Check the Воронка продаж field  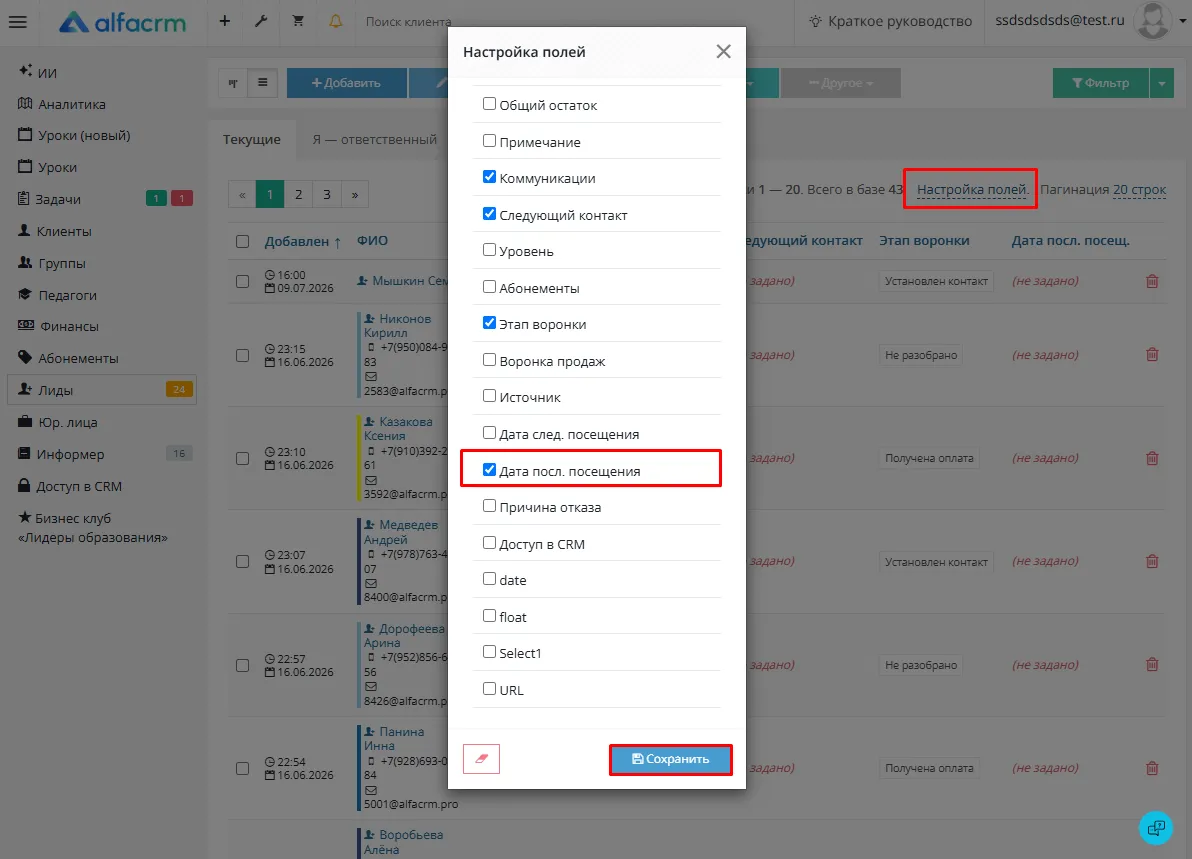490,360
